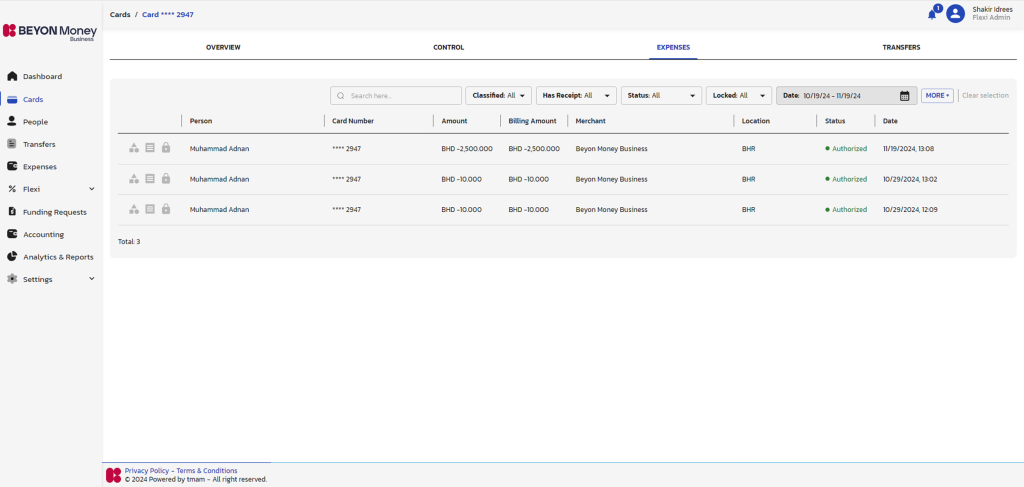1024x487 pixels.
Task: Click the BEYON Money Business logo
Action: pos(50,32)
